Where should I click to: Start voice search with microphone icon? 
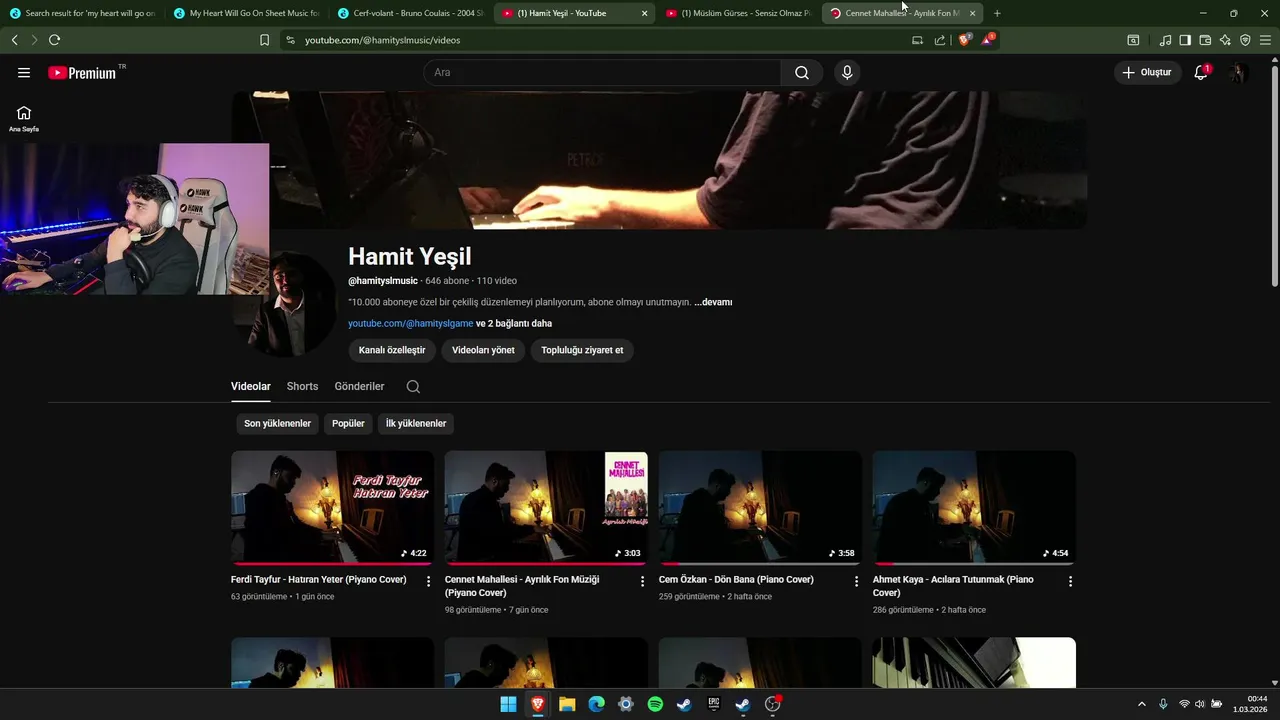[847, 72]
